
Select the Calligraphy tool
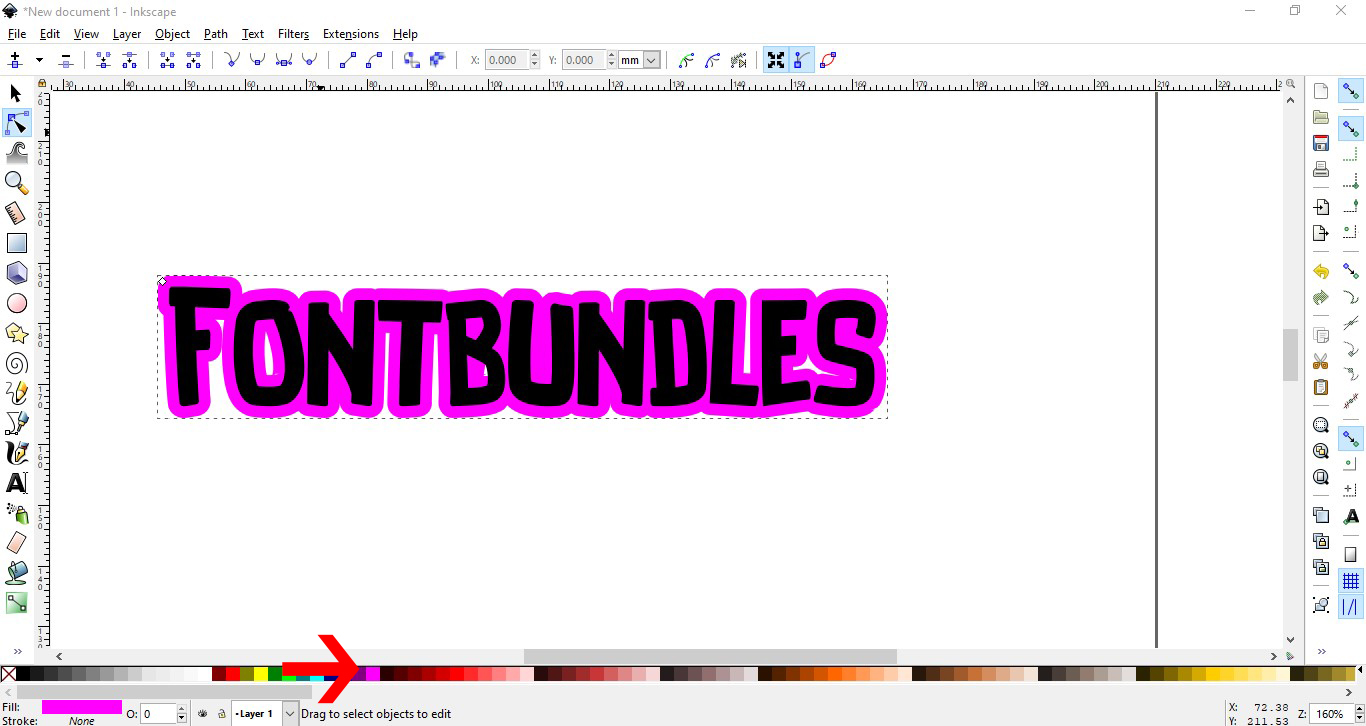(16, 453)
